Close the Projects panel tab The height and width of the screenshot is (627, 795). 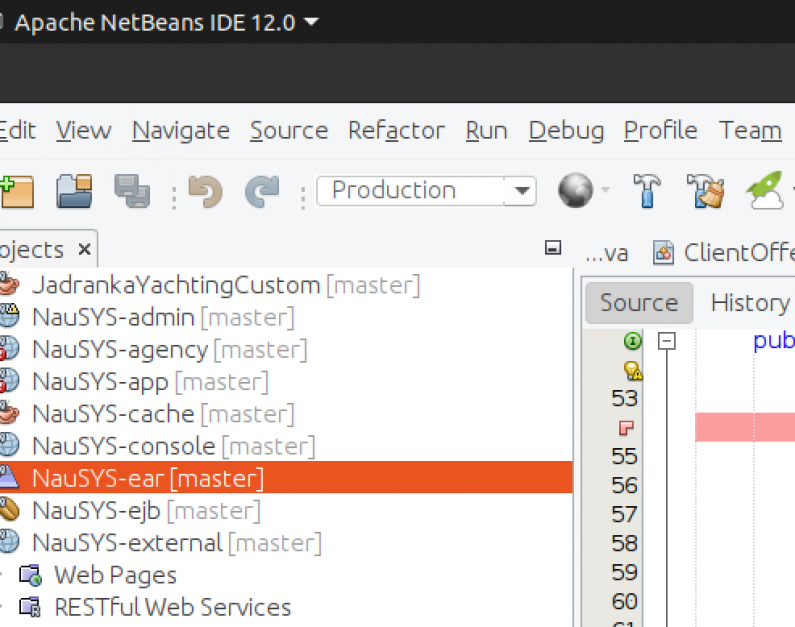coord(85,249)
